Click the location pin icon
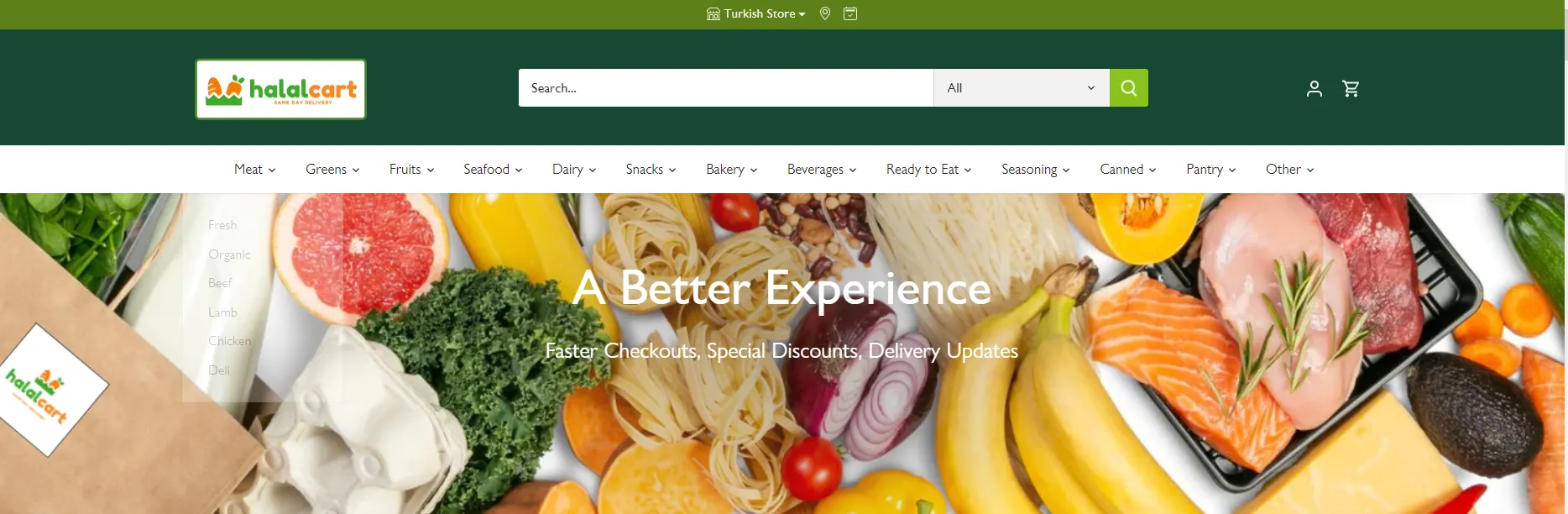The image size is (1568, 514). point(825,13)
